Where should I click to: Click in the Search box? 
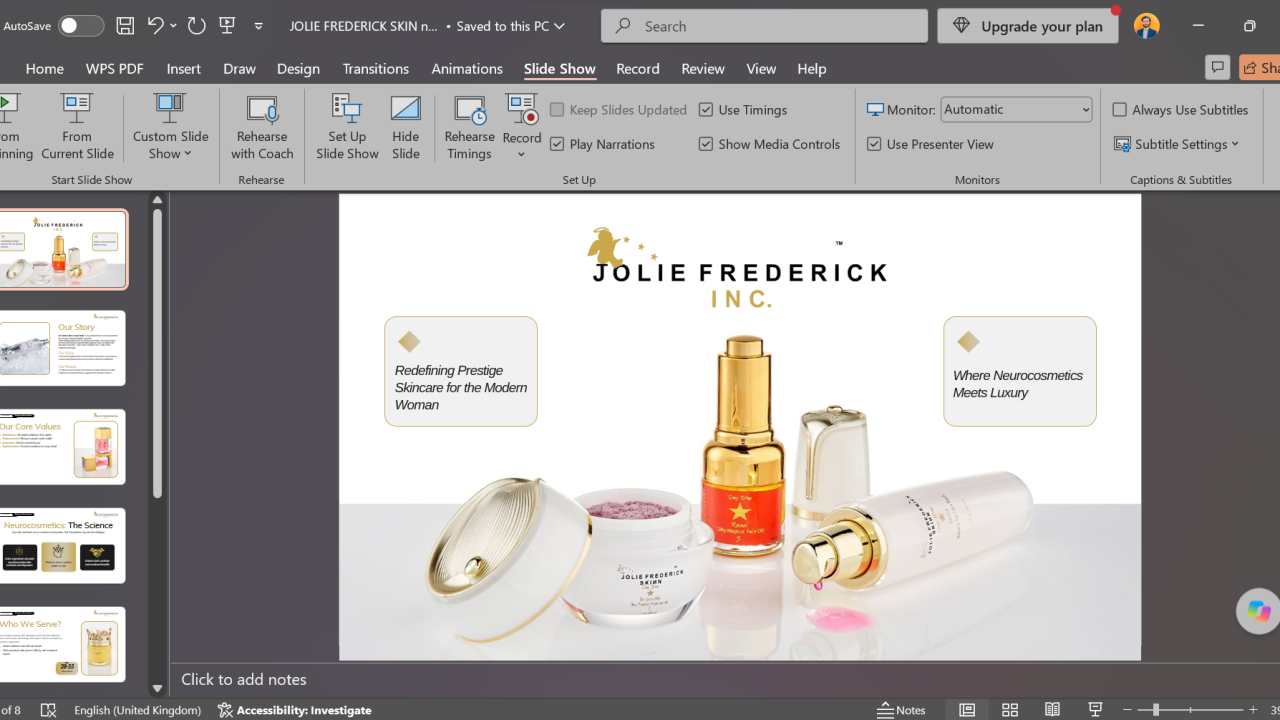click(765, 26)
